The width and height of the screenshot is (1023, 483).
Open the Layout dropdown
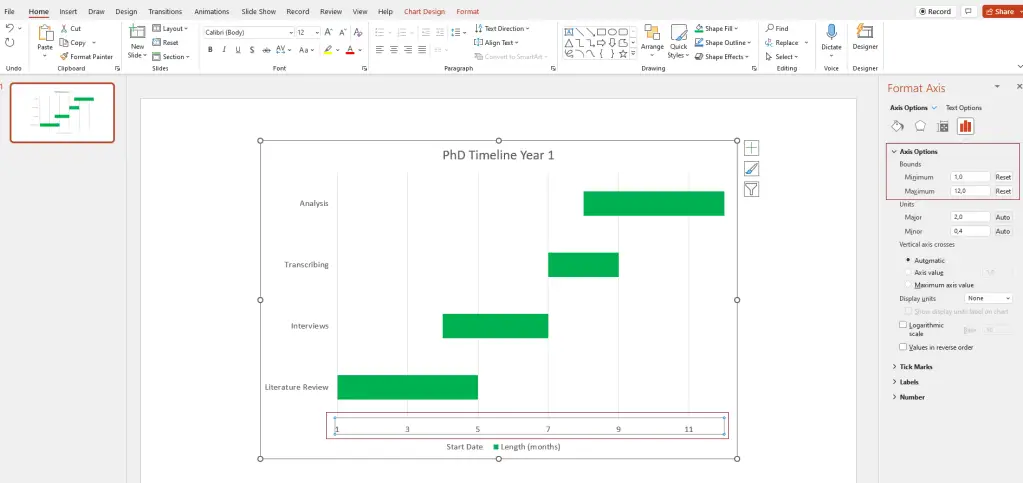click(170, 29)
